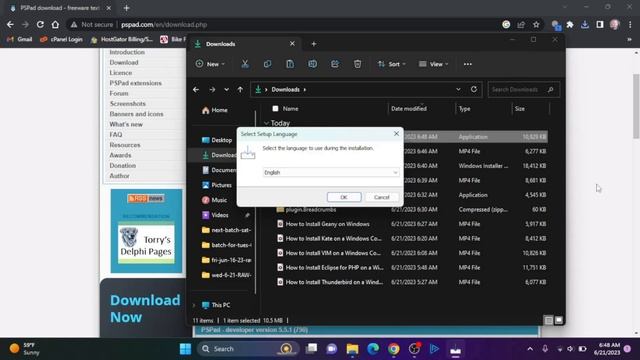
Task: Click Download Now banner
Action: 145,309
